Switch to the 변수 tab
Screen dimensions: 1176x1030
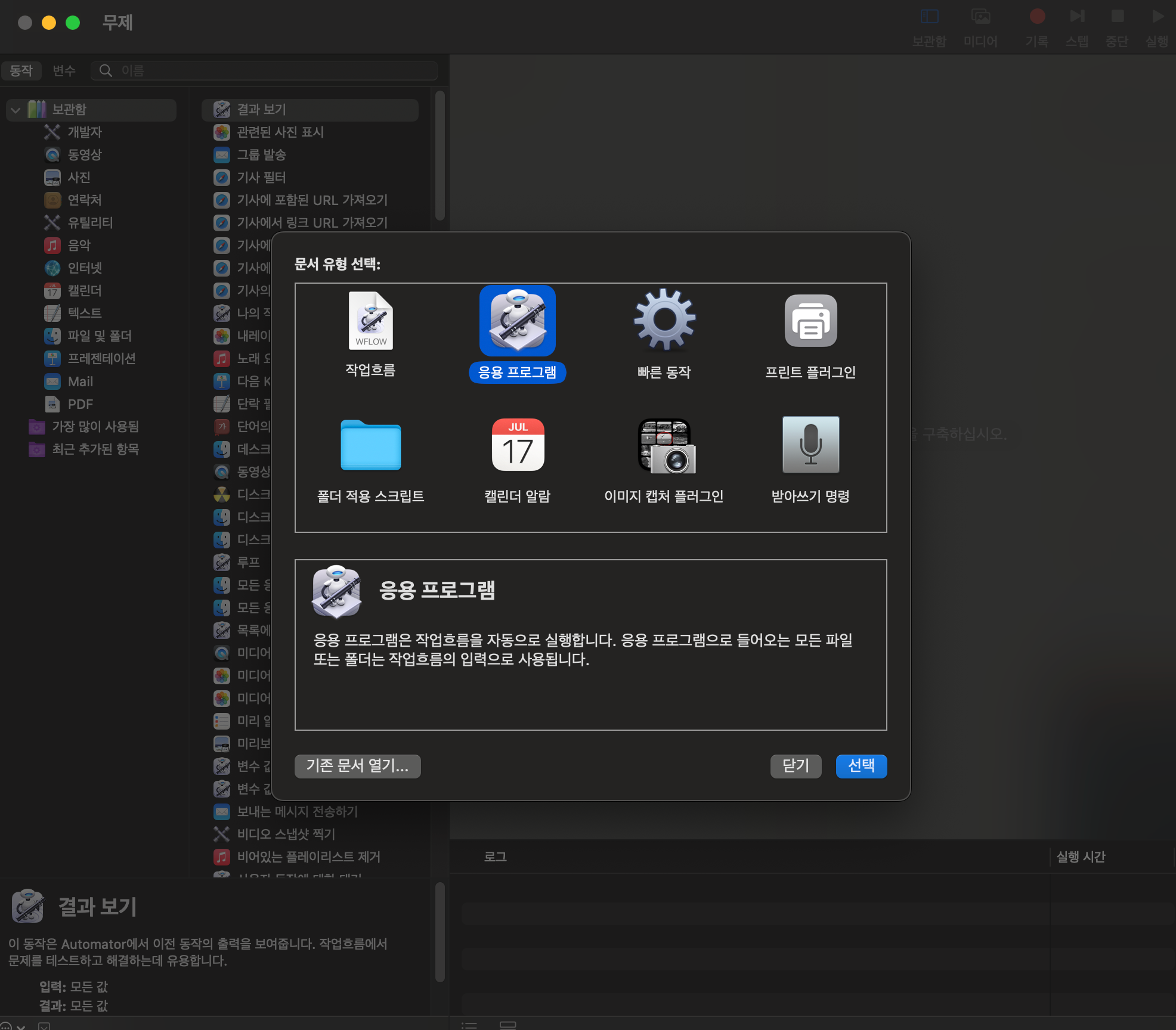coord(64,70)
